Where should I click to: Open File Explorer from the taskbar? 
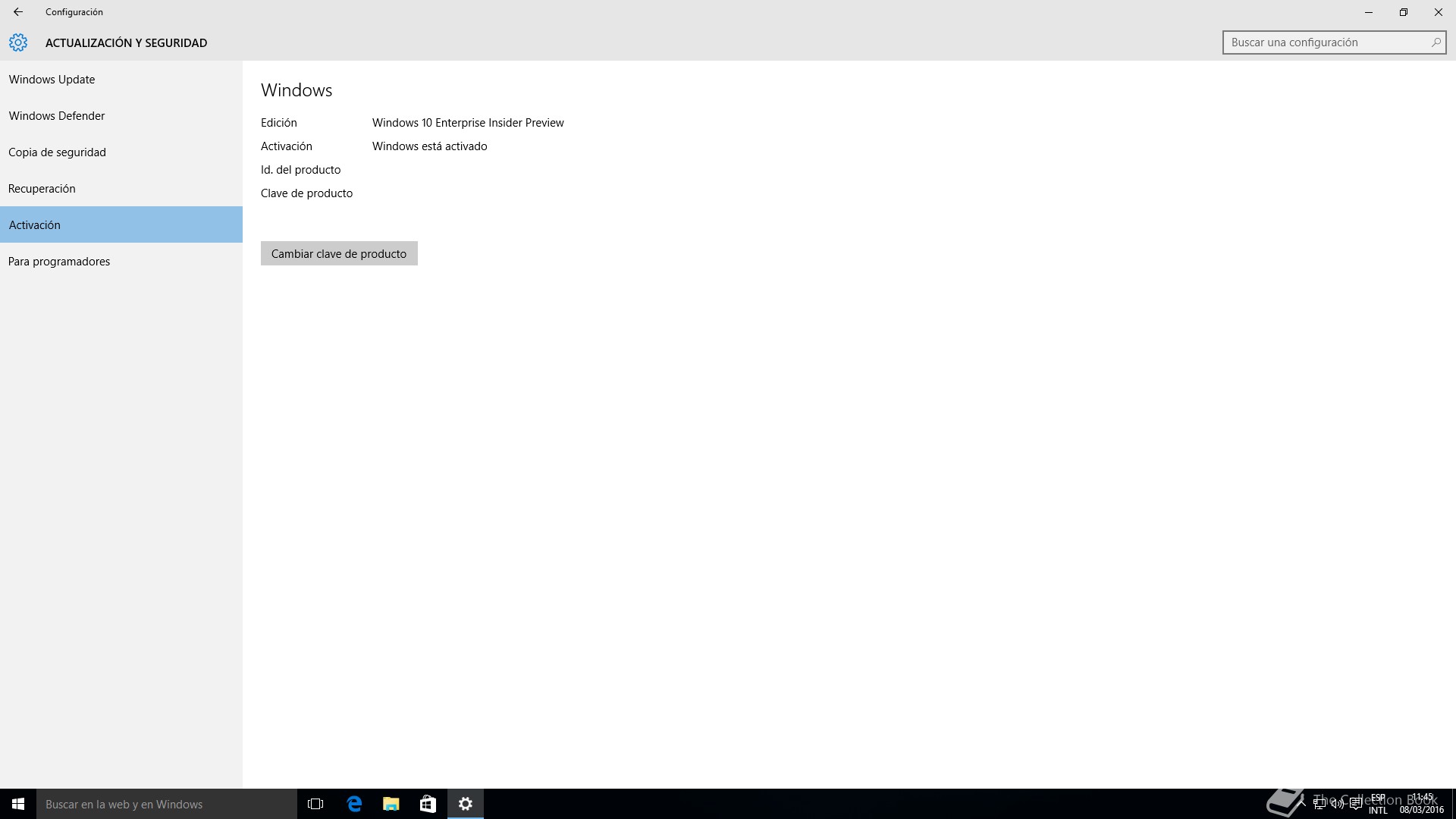tap(391, 804)
